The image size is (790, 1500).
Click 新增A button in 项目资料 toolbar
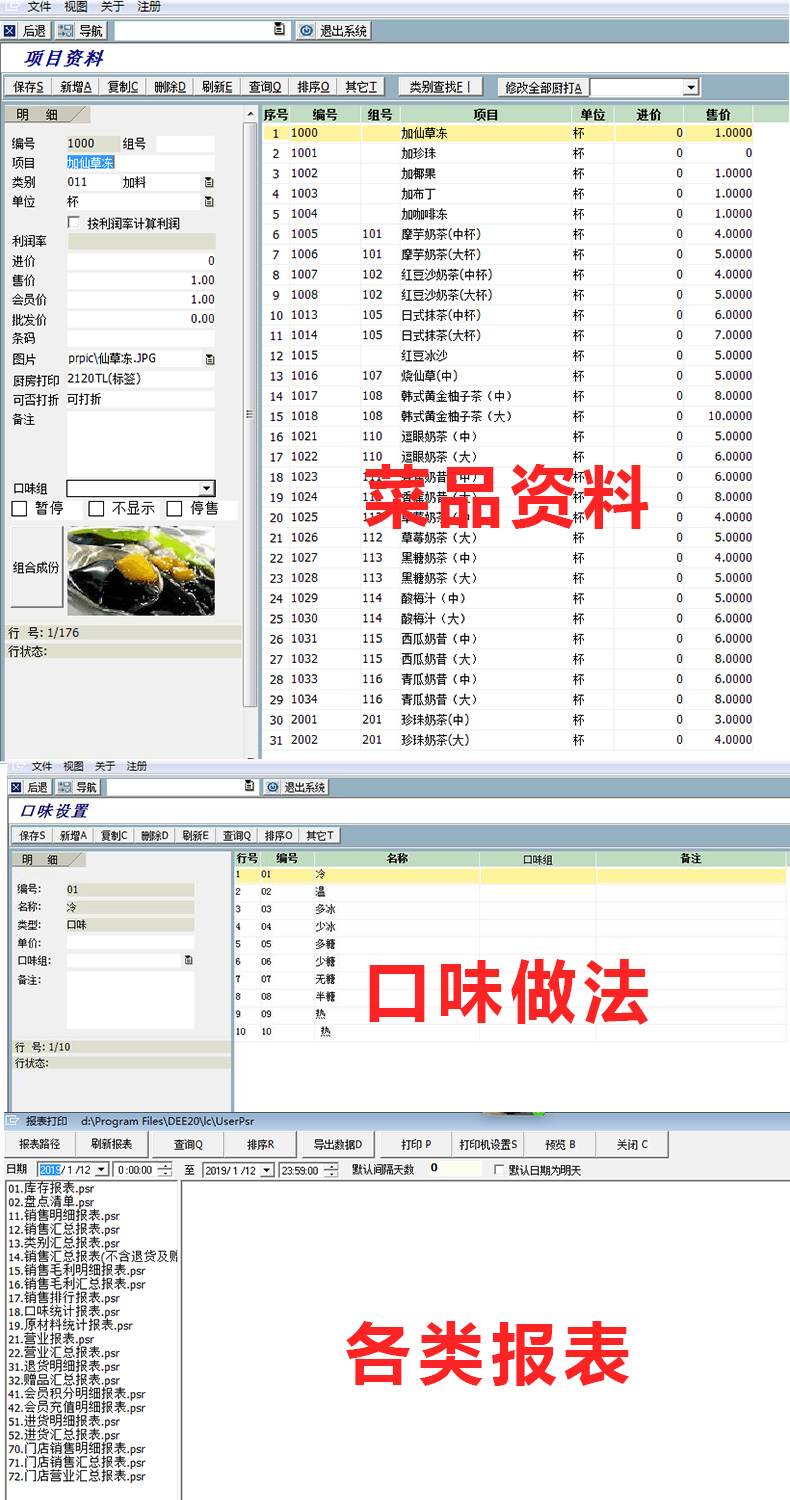(75, 87)
